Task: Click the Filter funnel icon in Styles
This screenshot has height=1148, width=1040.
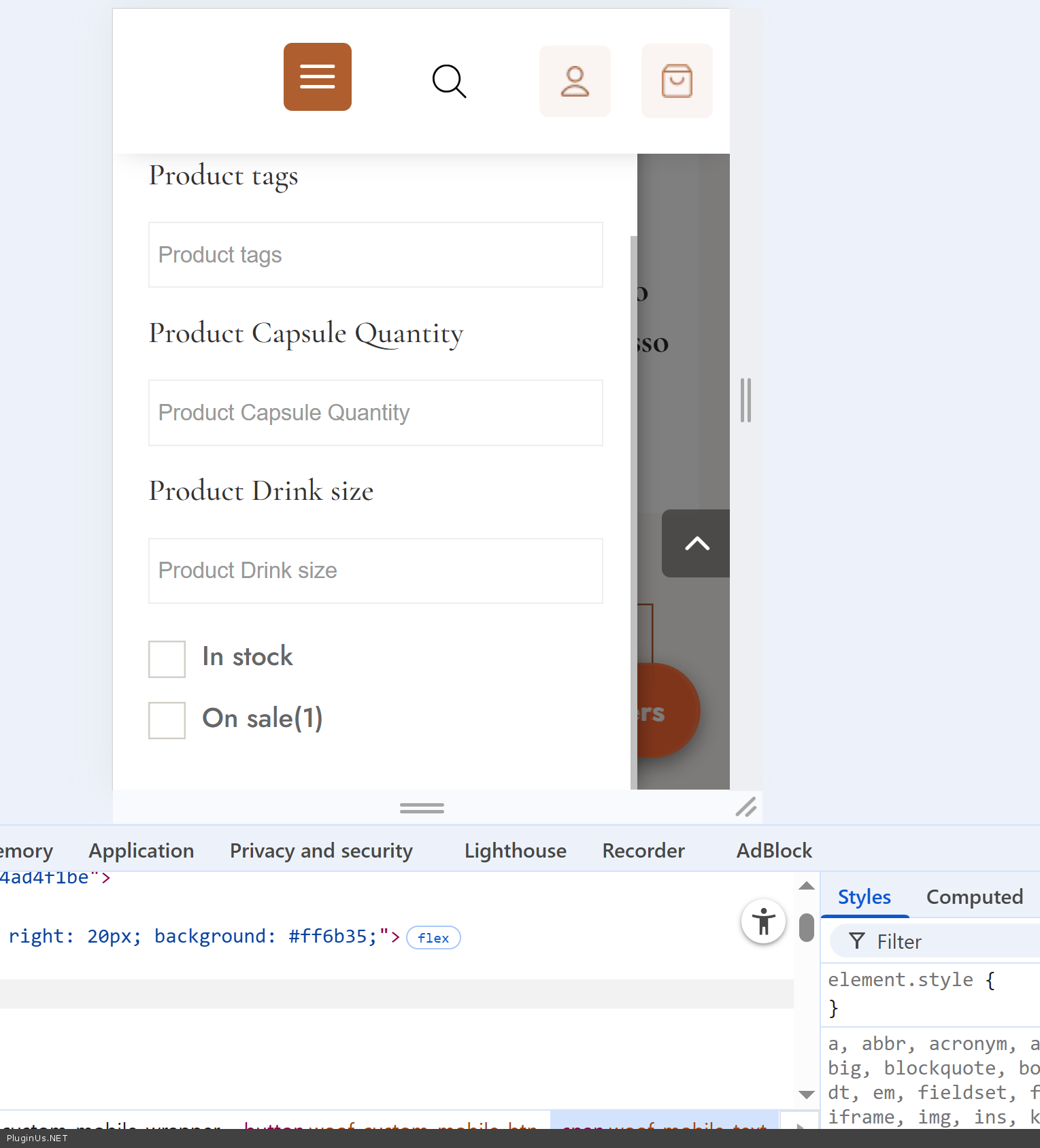Action: [x=857, y=941]
